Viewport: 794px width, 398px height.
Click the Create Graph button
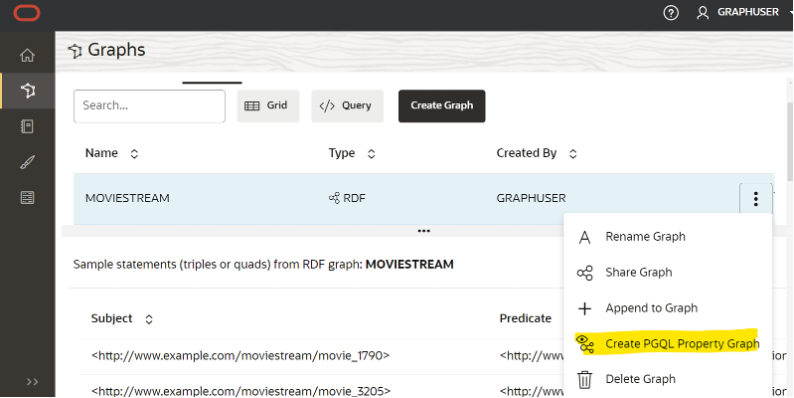pyautogui.click(x=442, y=106)
